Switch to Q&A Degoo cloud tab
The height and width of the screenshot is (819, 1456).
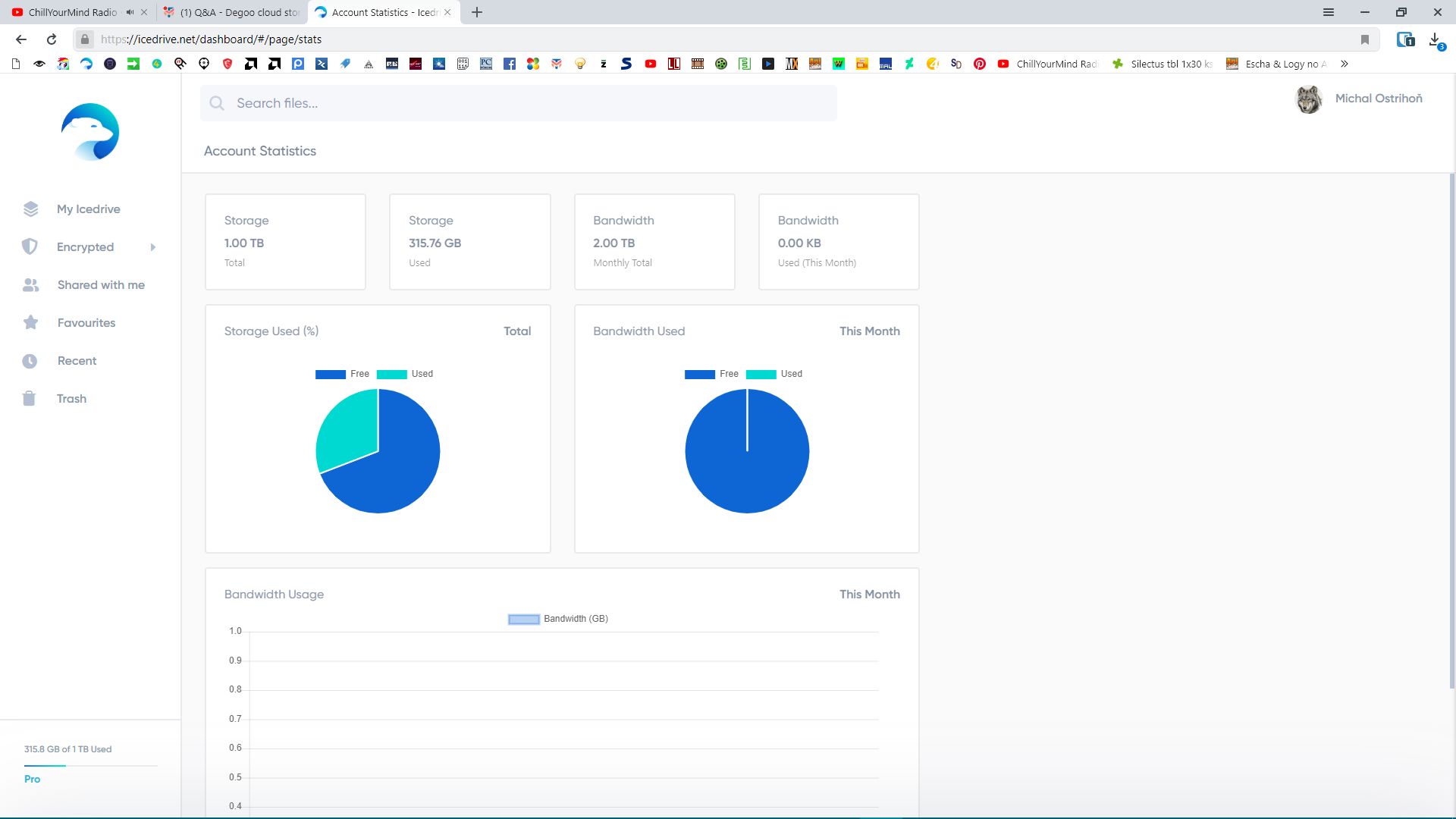point(239,12)
